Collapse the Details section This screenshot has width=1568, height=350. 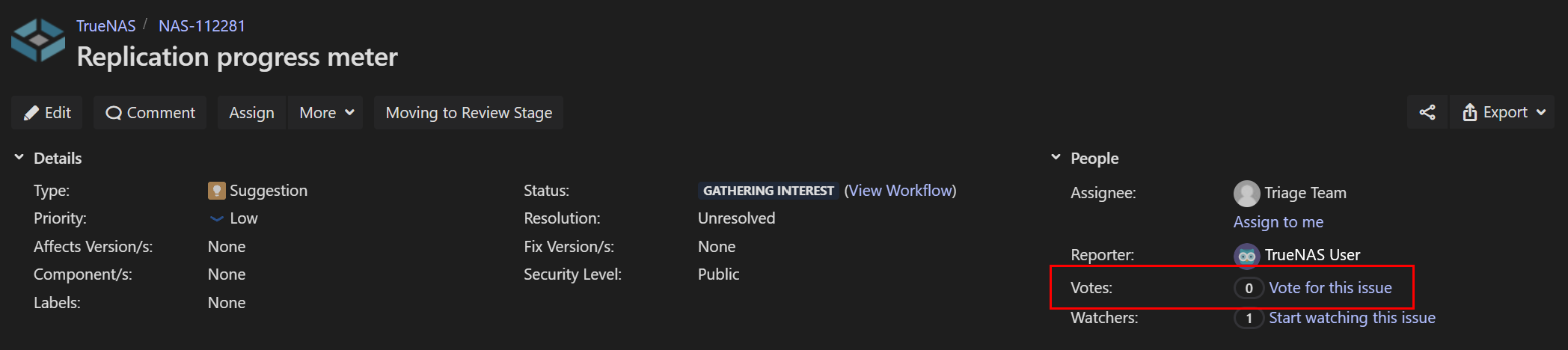pos(19,158)
